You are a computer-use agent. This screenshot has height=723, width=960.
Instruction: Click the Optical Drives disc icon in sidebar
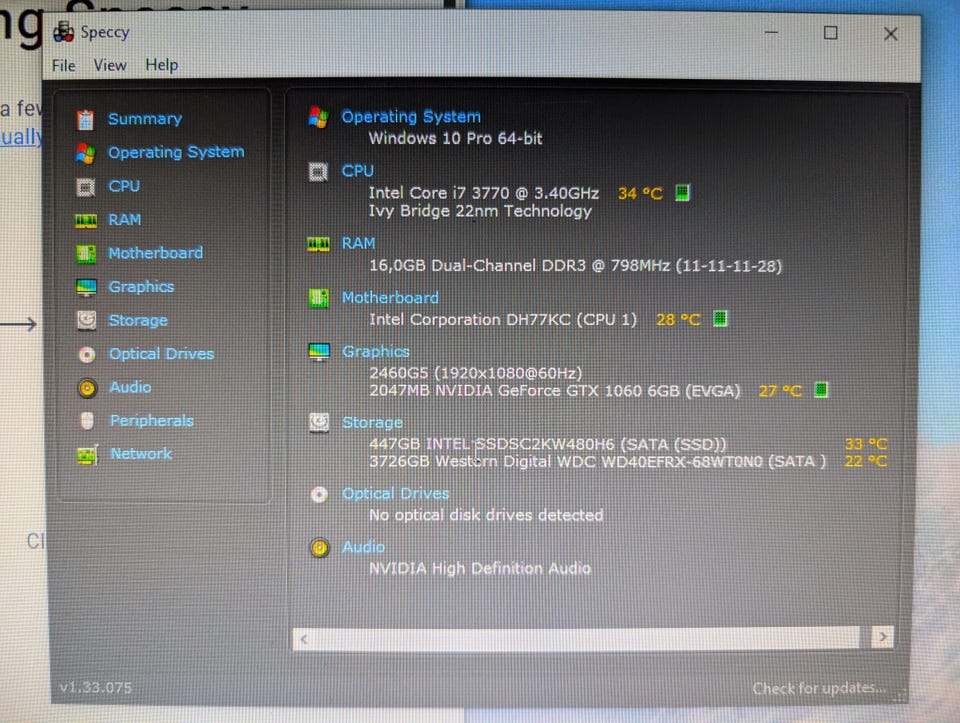(87, 354)
